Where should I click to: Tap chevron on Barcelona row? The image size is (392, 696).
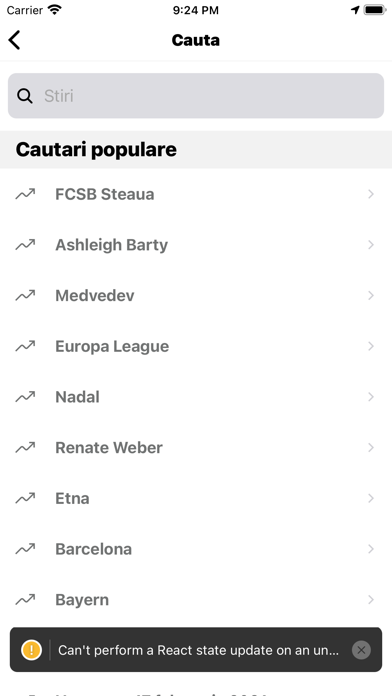(371, 549)
